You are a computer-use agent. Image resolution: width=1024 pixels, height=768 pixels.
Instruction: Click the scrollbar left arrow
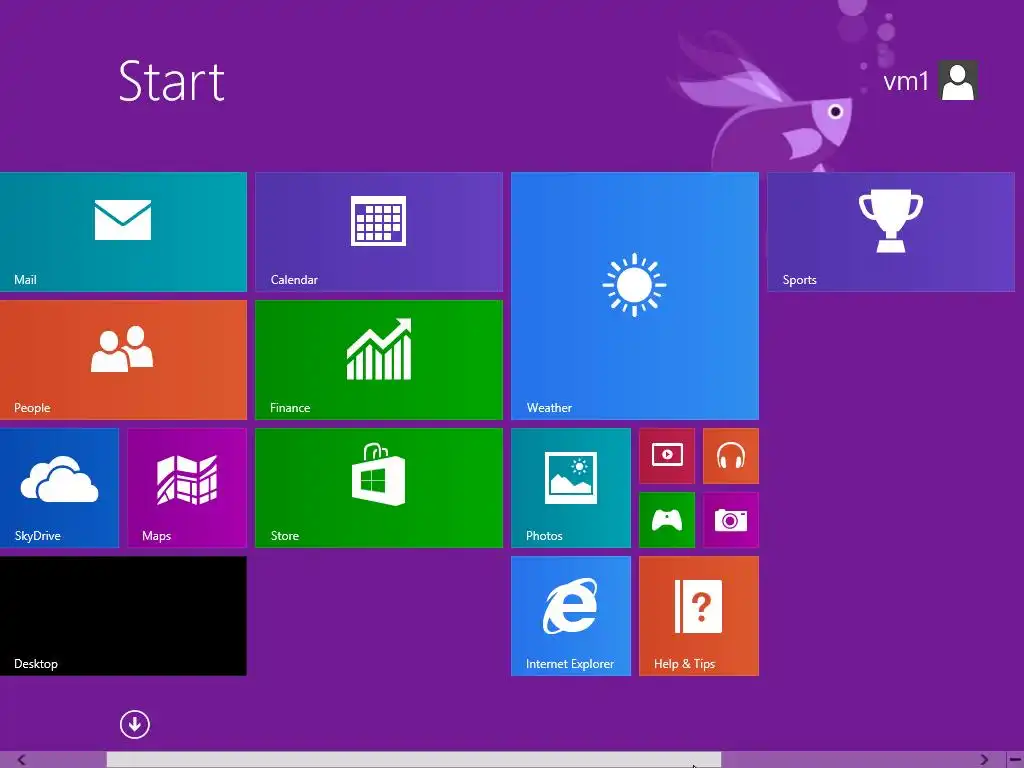(x=22, y=760)
